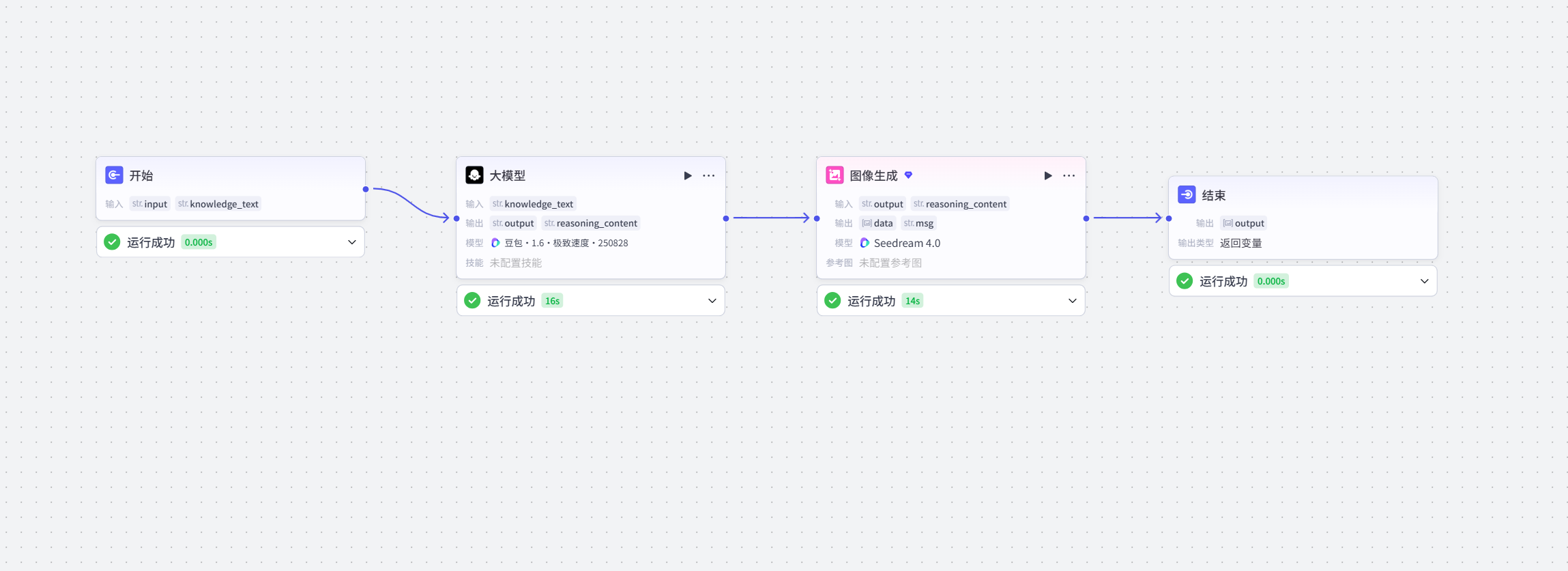Viewport: 1568px width, 571px height.
Task: Click the 大模型 LLM node icon
Action: click(x=474, y=175)
